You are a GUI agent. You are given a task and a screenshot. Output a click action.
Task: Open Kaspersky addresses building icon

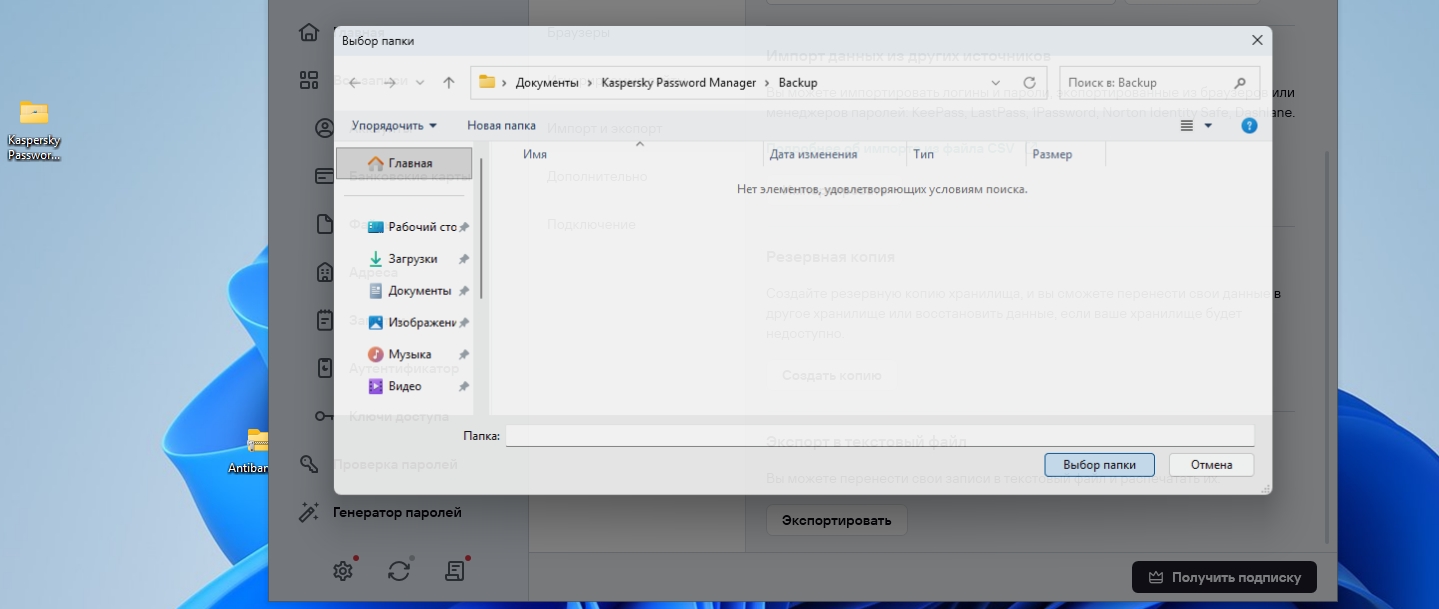324,272
